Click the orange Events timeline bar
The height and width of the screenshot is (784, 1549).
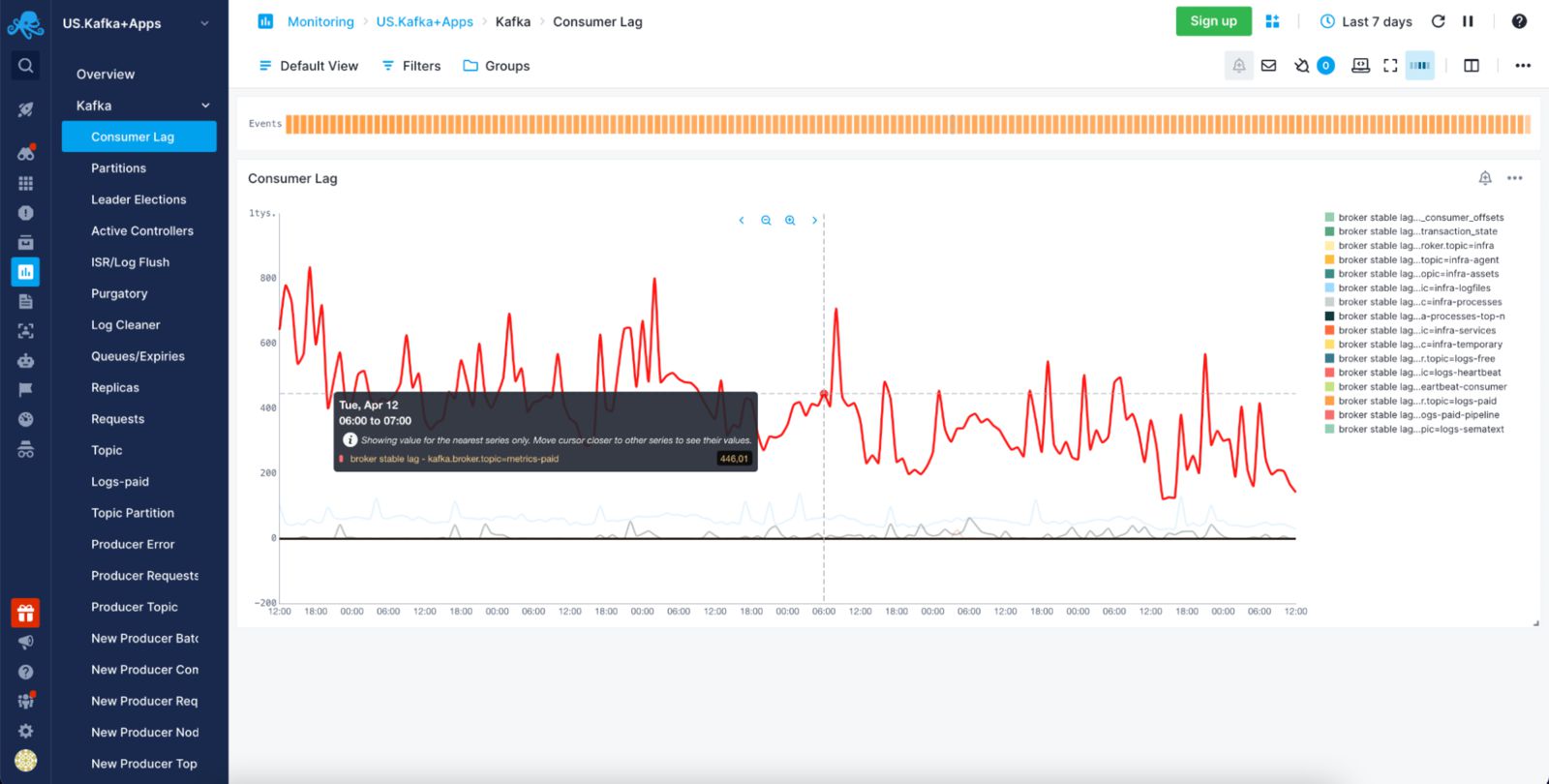(908, 124)
